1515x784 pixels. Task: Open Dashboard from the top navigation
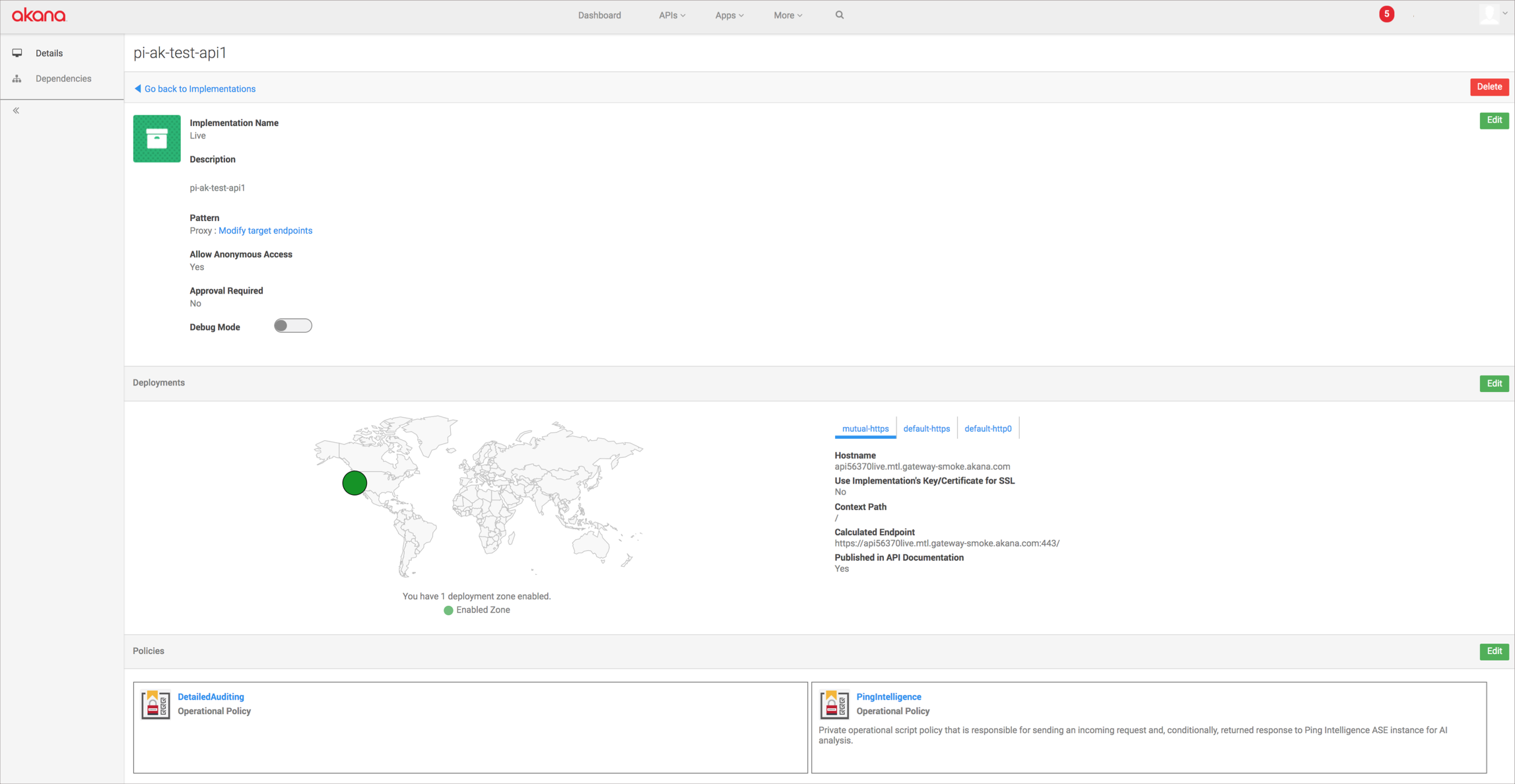click(x=599, y=15)
